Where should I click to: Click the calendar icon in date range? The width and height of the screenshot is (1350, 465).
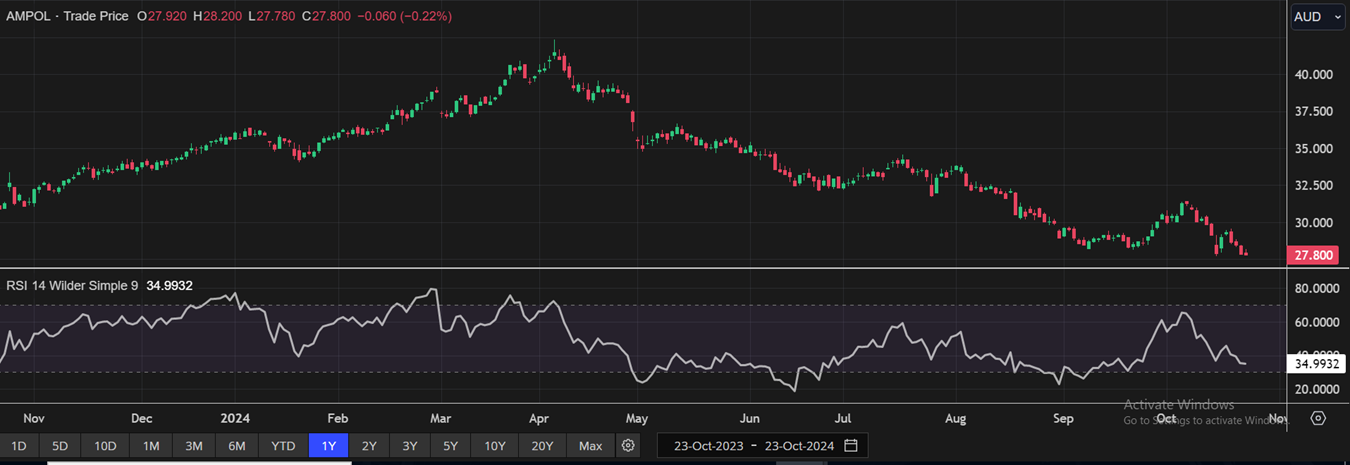851,445
